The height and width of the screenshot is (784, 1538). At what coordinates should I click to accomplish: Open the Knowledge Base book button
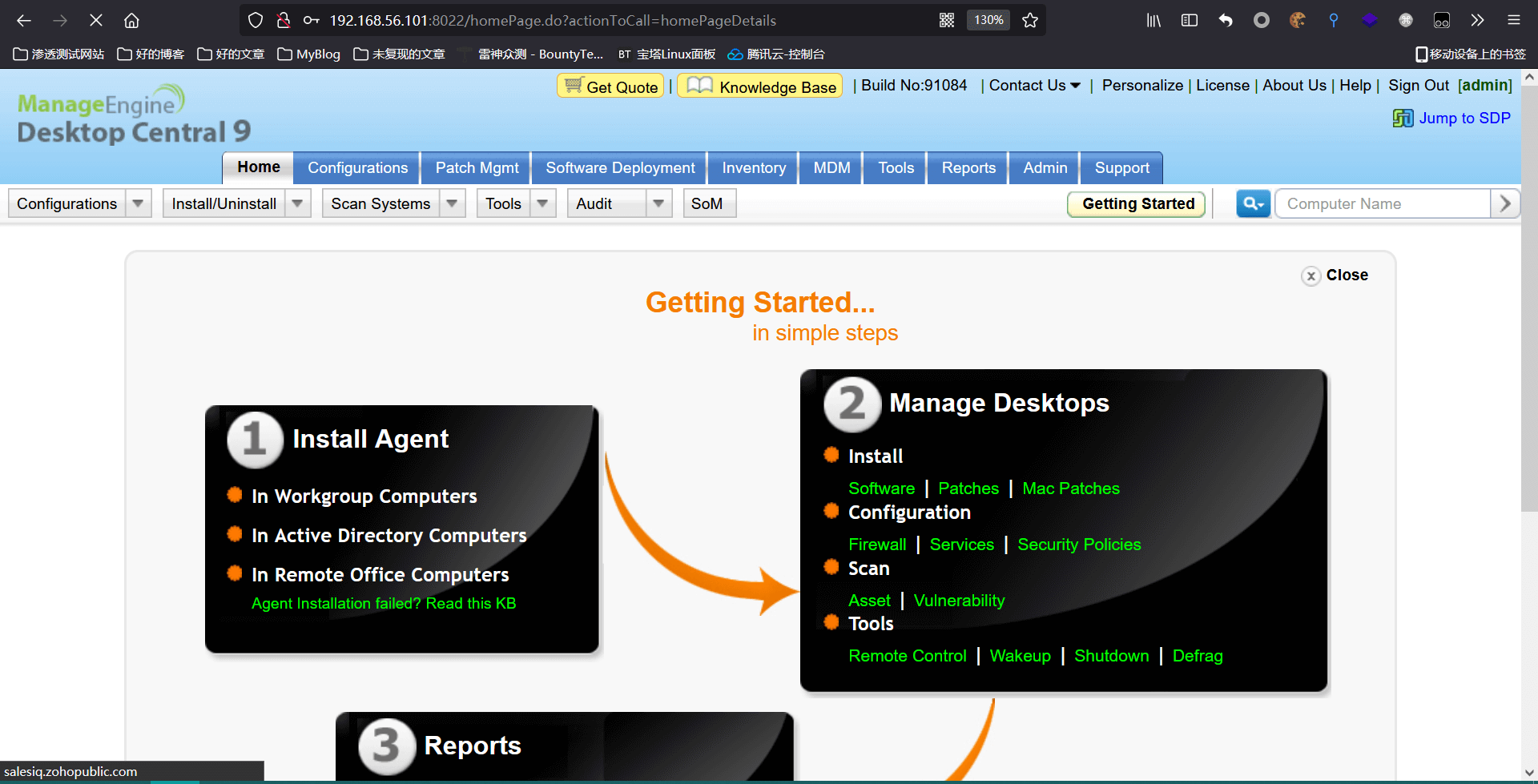(759, 86)
